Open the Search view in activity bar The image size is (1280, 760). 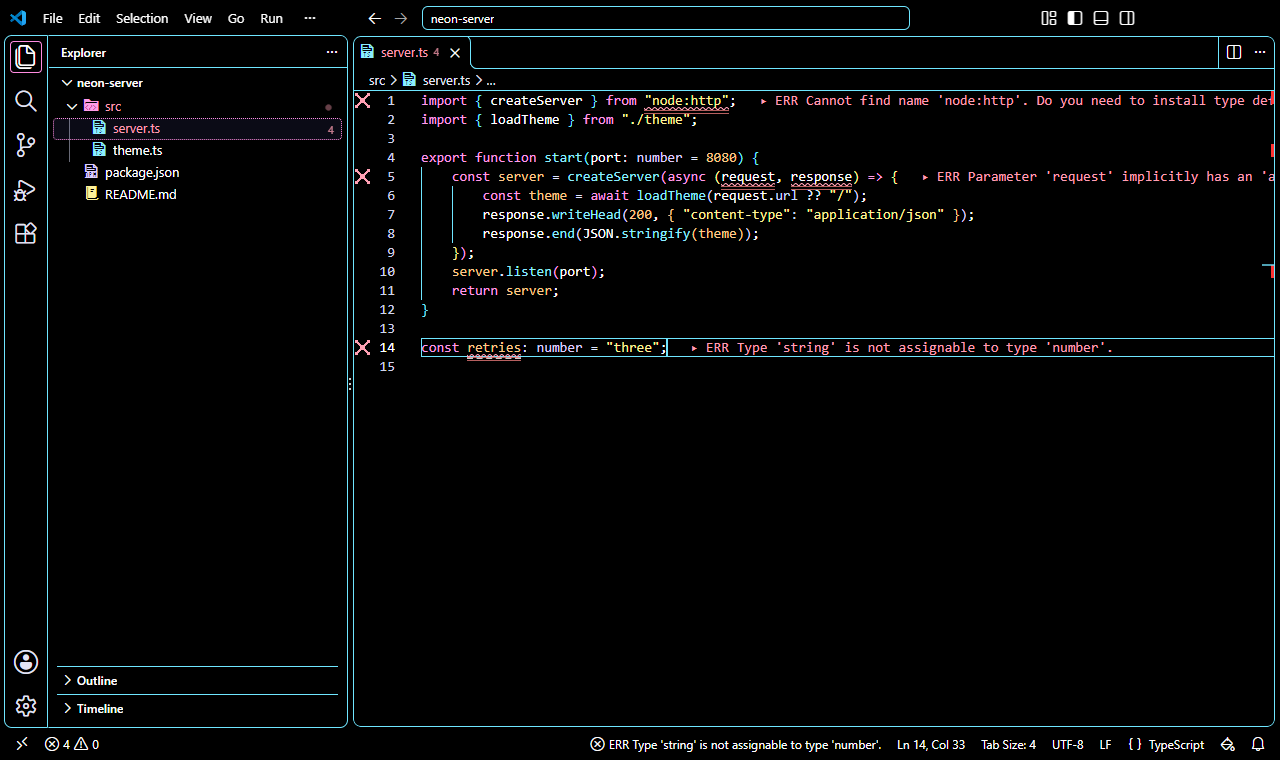(26, 101)
